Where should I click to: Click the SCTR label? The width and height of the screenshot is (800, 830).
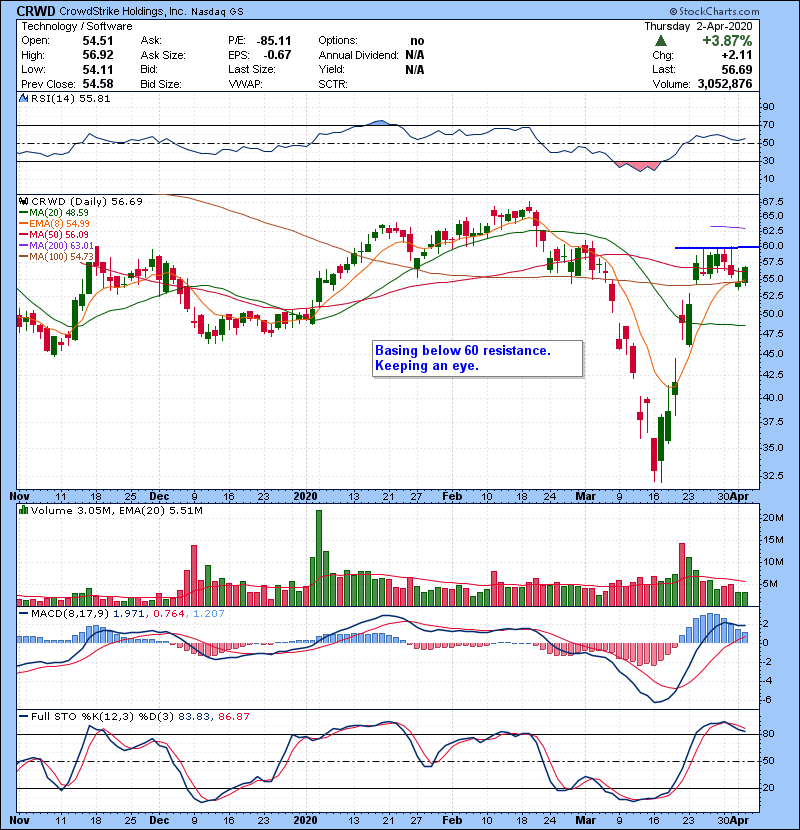click(x=332, y=84)
